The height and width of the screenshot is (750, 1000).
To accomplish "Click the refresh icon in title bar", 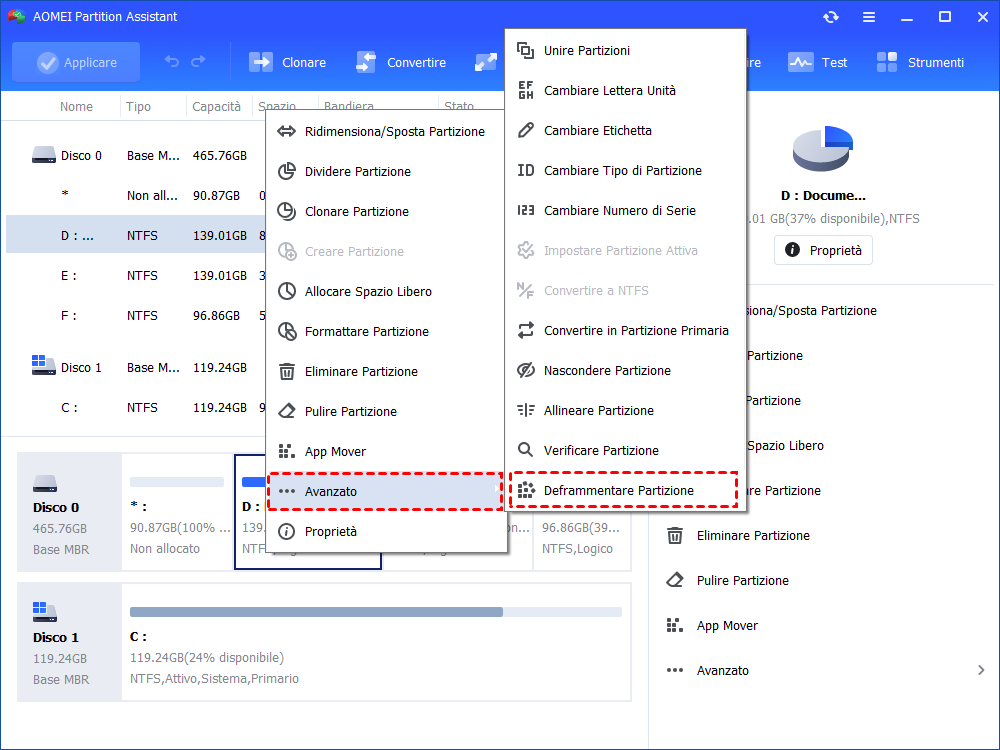I will pos(831,17).
